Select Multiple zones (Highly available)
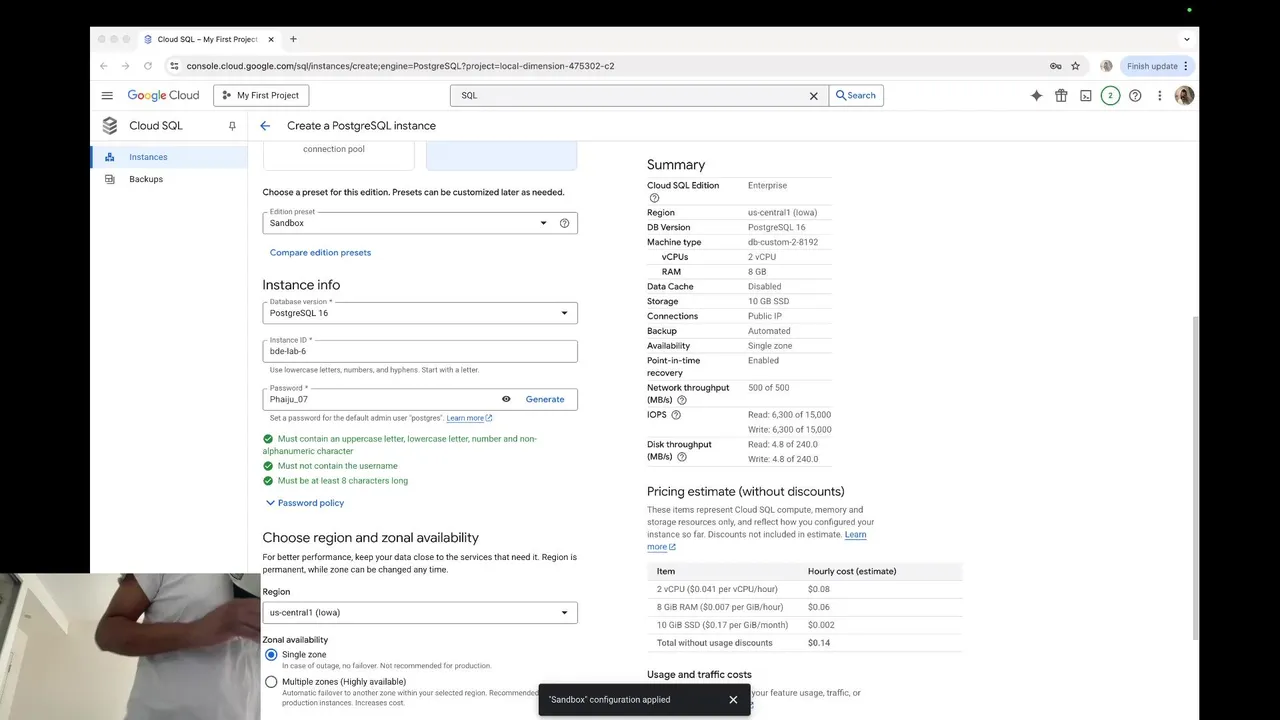This screenshot has width=1280, height=720. point(271,682)
